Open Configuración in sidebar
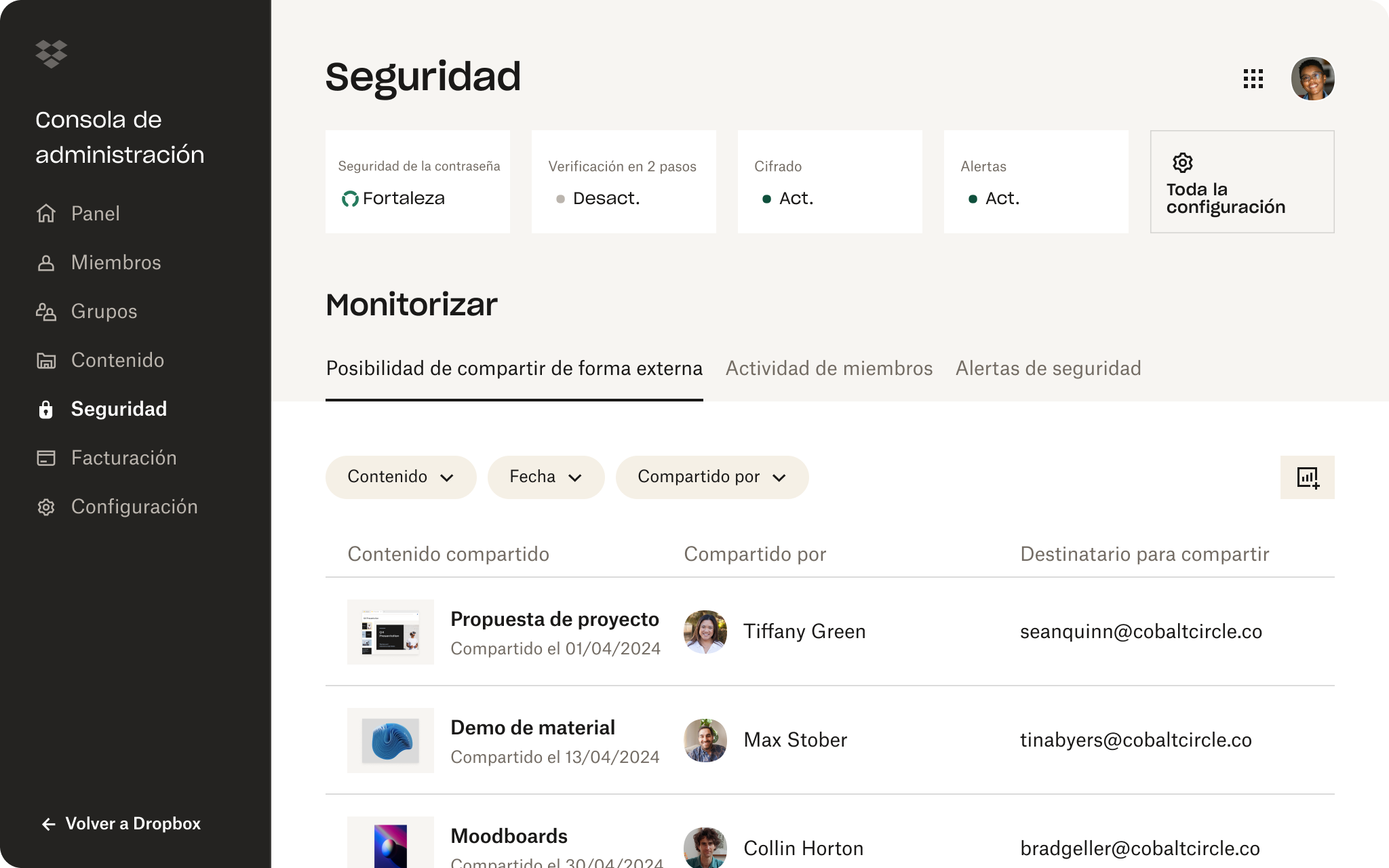This screenshot has width=1389, height=868. tap(134, 507)
